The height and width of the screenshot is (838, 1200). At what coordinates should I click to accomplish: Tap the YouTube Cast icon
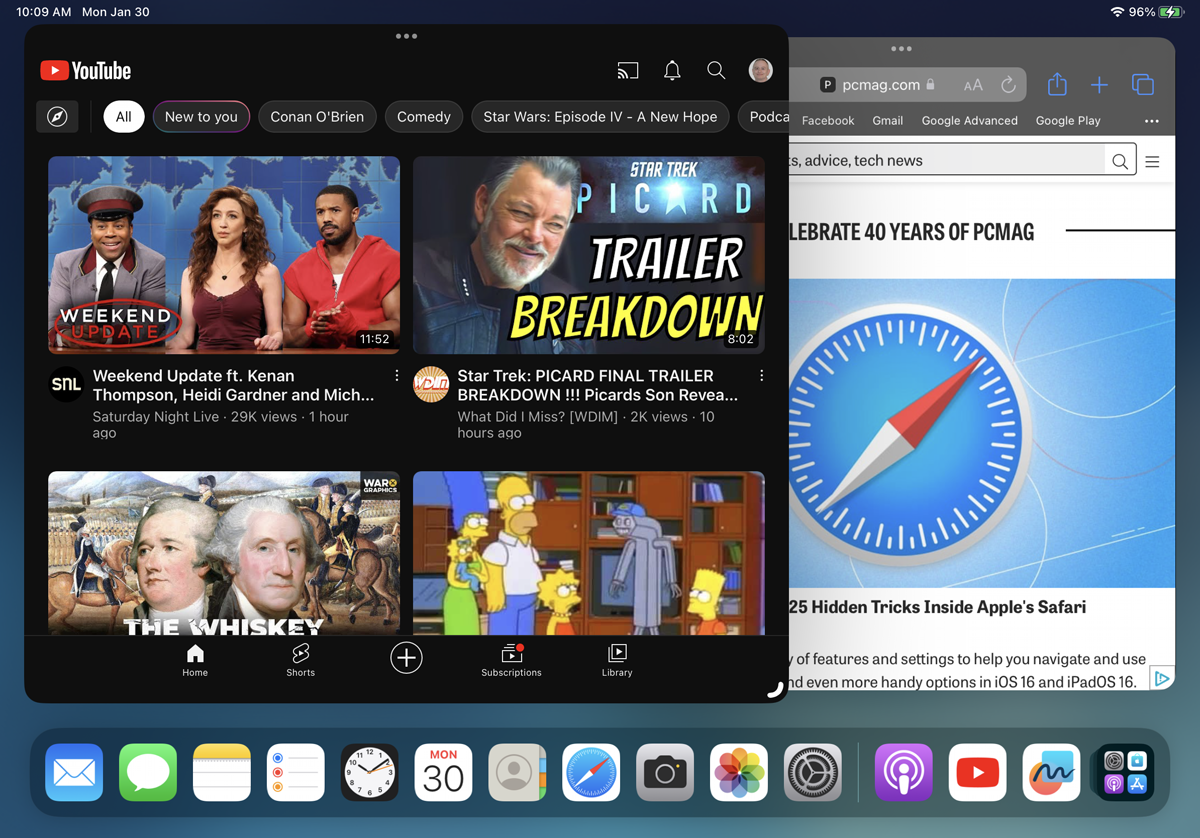click(x=627, y=70)
